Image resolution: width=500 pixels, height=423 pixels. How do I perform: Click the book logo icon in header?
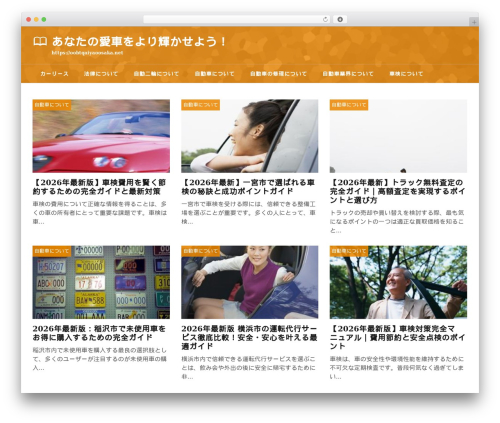[x=40, y=42]
